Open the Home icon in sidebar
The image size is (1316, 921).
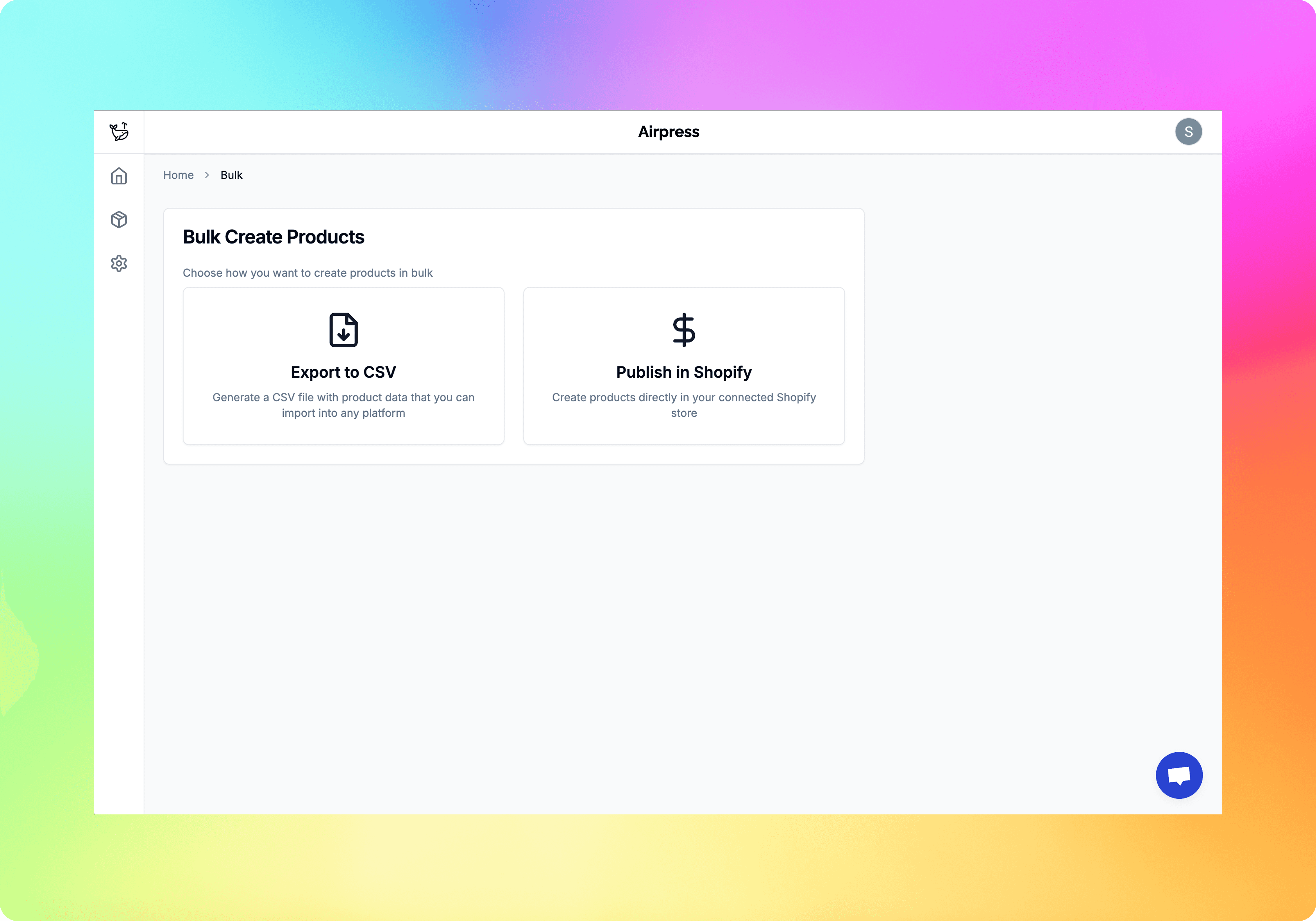(x=119, y=176)
